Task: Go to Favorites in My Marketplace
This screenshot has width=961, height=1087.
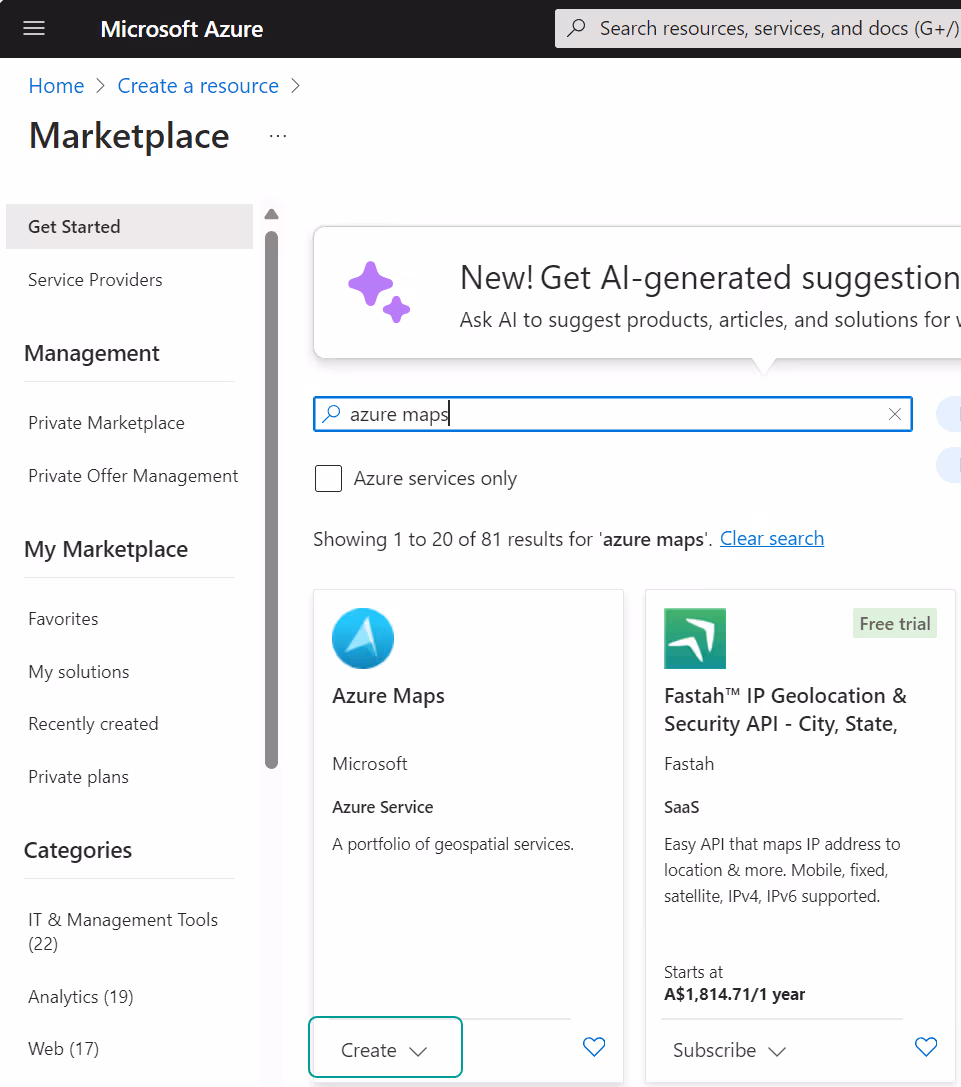Action: click(x=63, y=619)
